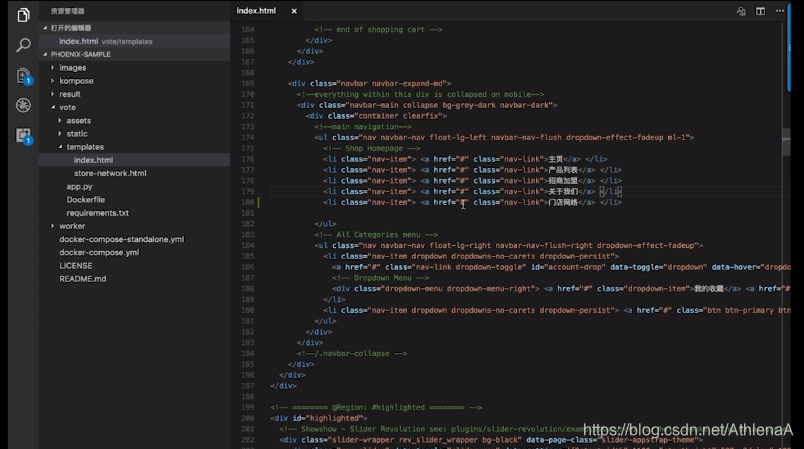
Task: Click the 'end of shopping cart' comment
Action: pyautogui.click(x=378, y=30)
